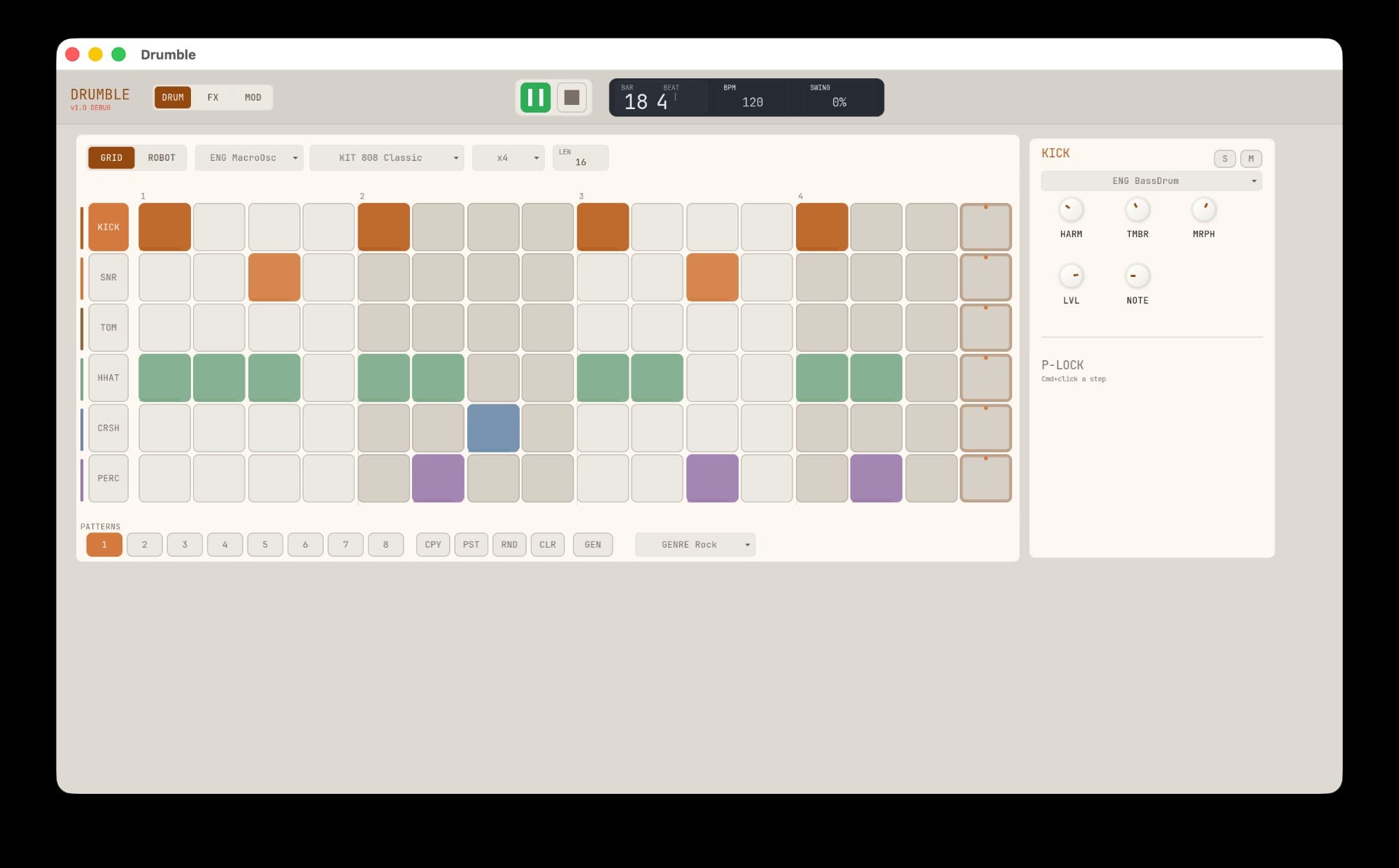Select the pause playback control
1399x868 pixels.
(535, 97)
